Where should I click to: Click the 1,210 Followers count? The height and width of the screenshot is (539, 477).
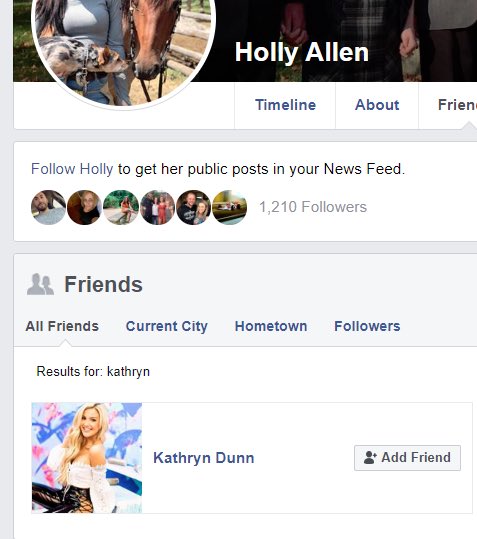pyautogui.click(x=313, y=207)
